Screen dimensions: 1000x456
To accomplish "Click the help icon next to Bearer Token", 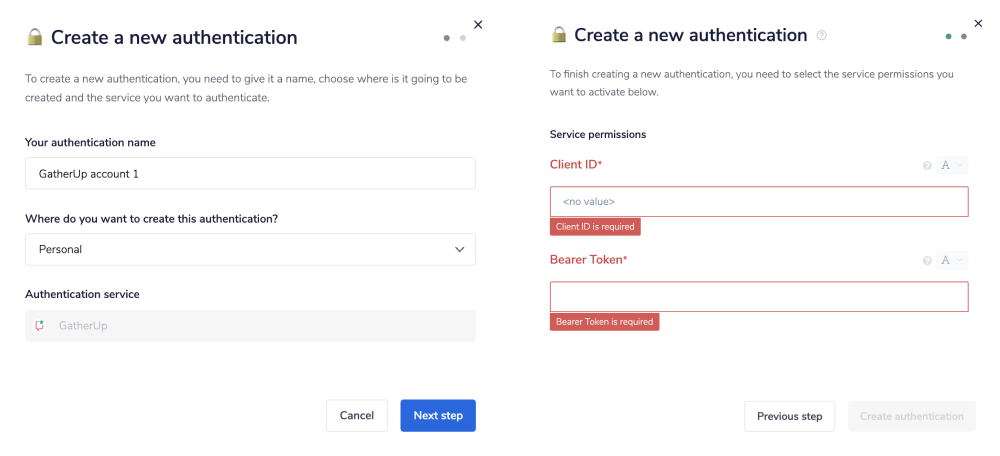I will tap(927, 261).
